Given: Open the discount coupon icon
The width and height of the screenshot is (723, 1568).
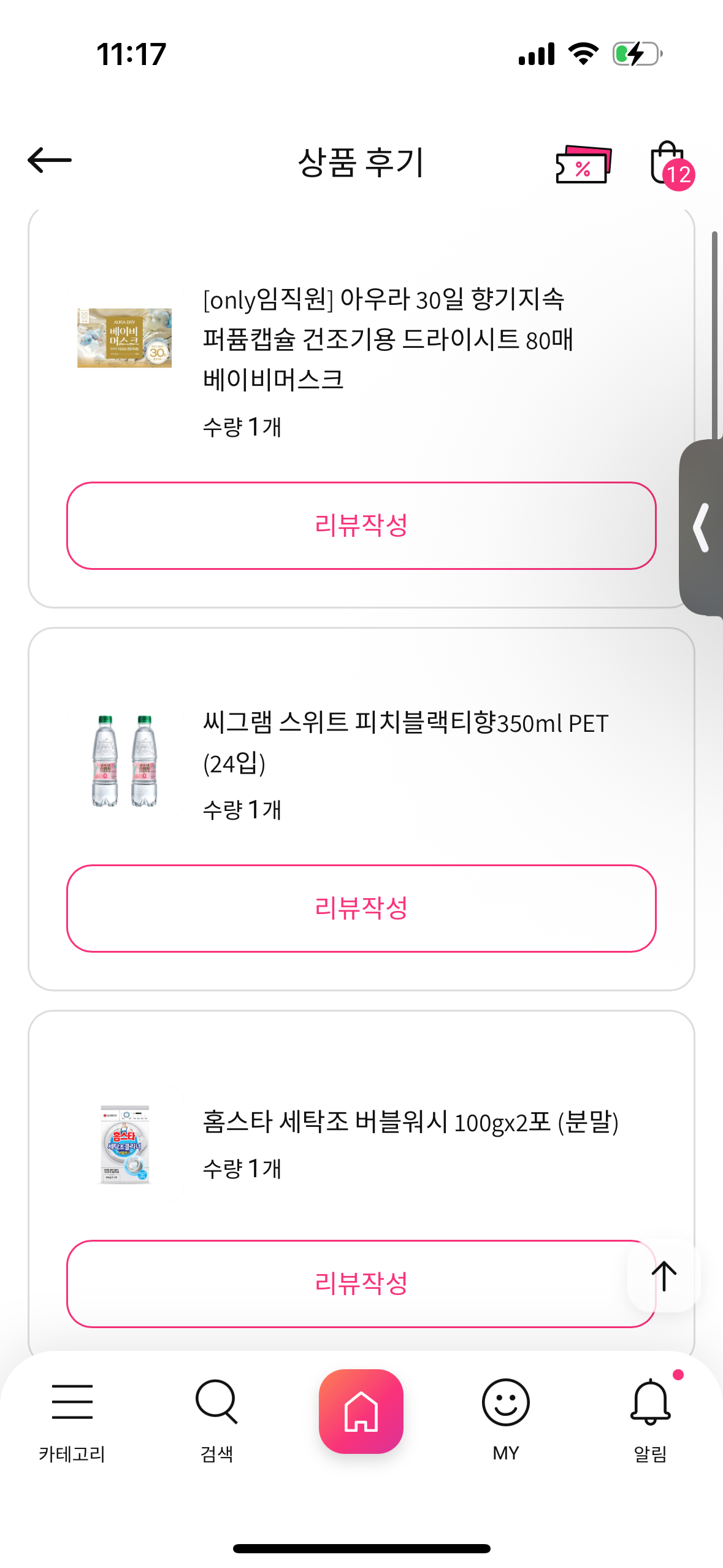Looking at the screenshot, I should (583, 164).
